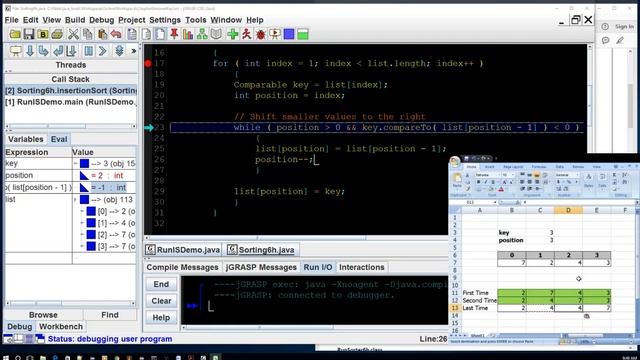The image size is (640, 360).
Task: Click the Call Stack horizontal scrollbar
Action: pos(71,126)
